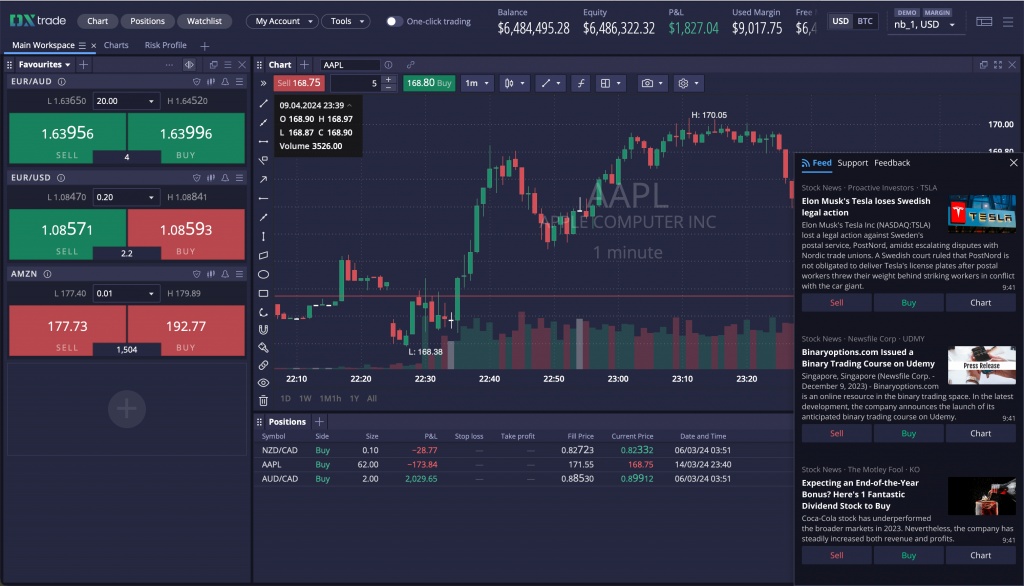Toggle drawings visibility eye icon
This screenshot has height=586, width=1024.
[x=263, y=383]
